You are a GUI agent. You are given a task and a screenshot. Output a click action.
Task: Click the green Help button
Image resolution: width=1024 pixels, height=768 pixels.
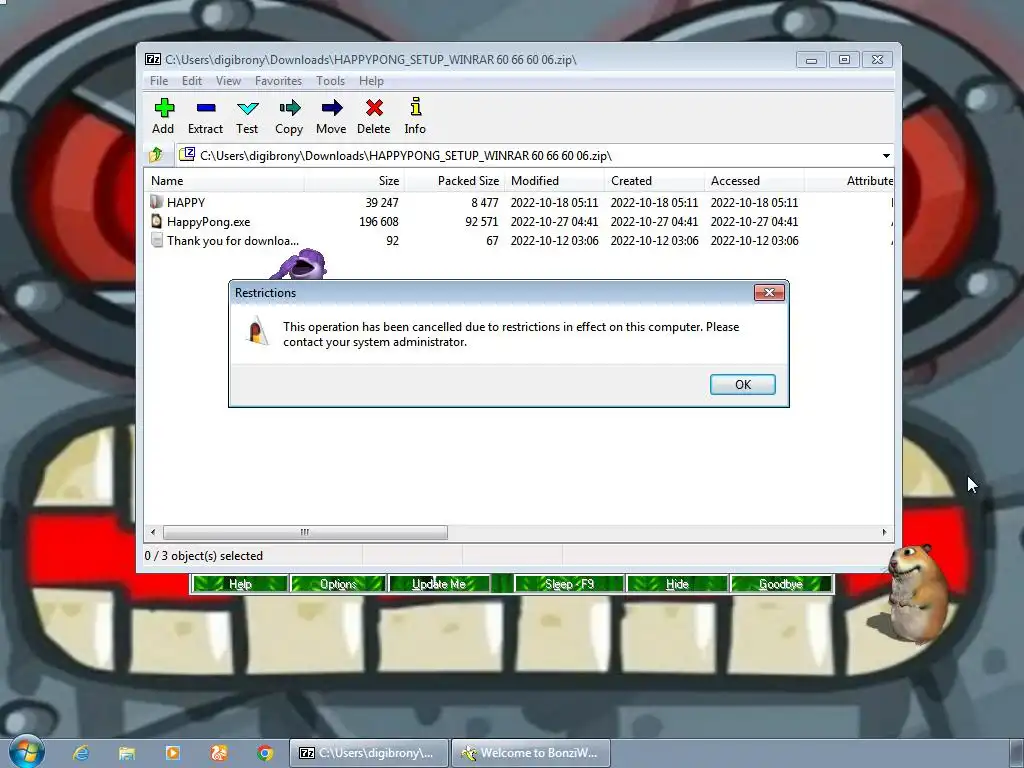[x=240, y=584]
